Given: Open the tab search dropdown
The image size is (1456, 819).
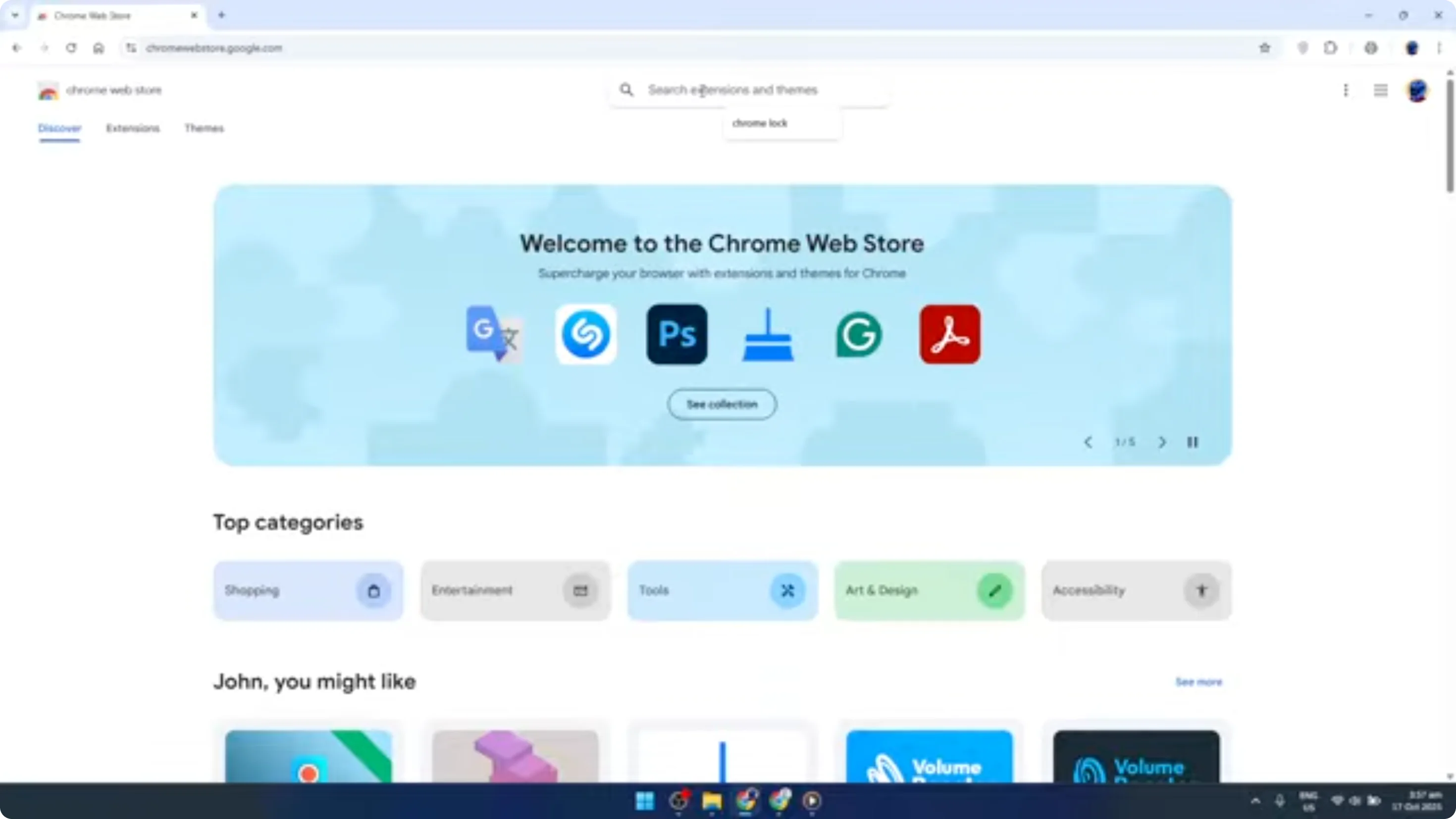Looking at the screenshot, I should pos(15,15).
